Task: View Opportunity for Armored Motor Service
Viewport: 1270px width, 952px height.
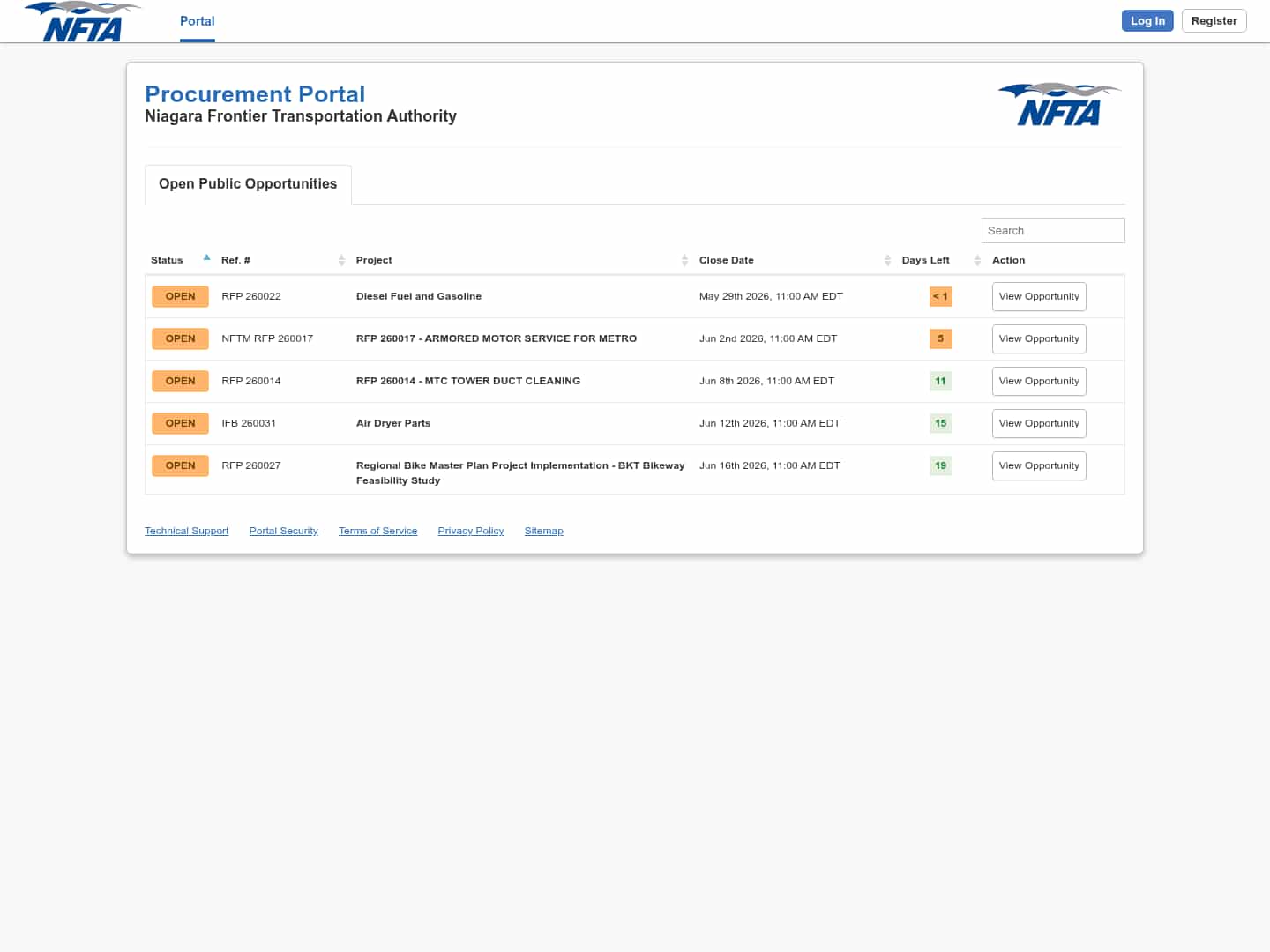Action: [1039, 339]
